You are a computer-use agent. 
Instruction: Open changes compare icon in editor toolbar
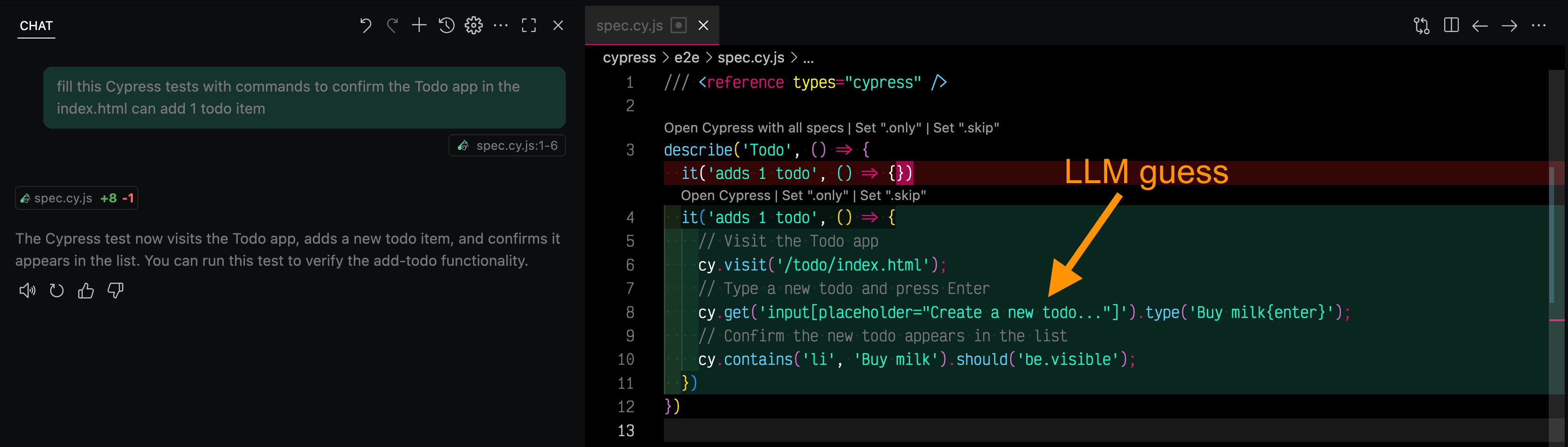point(1421,25)
